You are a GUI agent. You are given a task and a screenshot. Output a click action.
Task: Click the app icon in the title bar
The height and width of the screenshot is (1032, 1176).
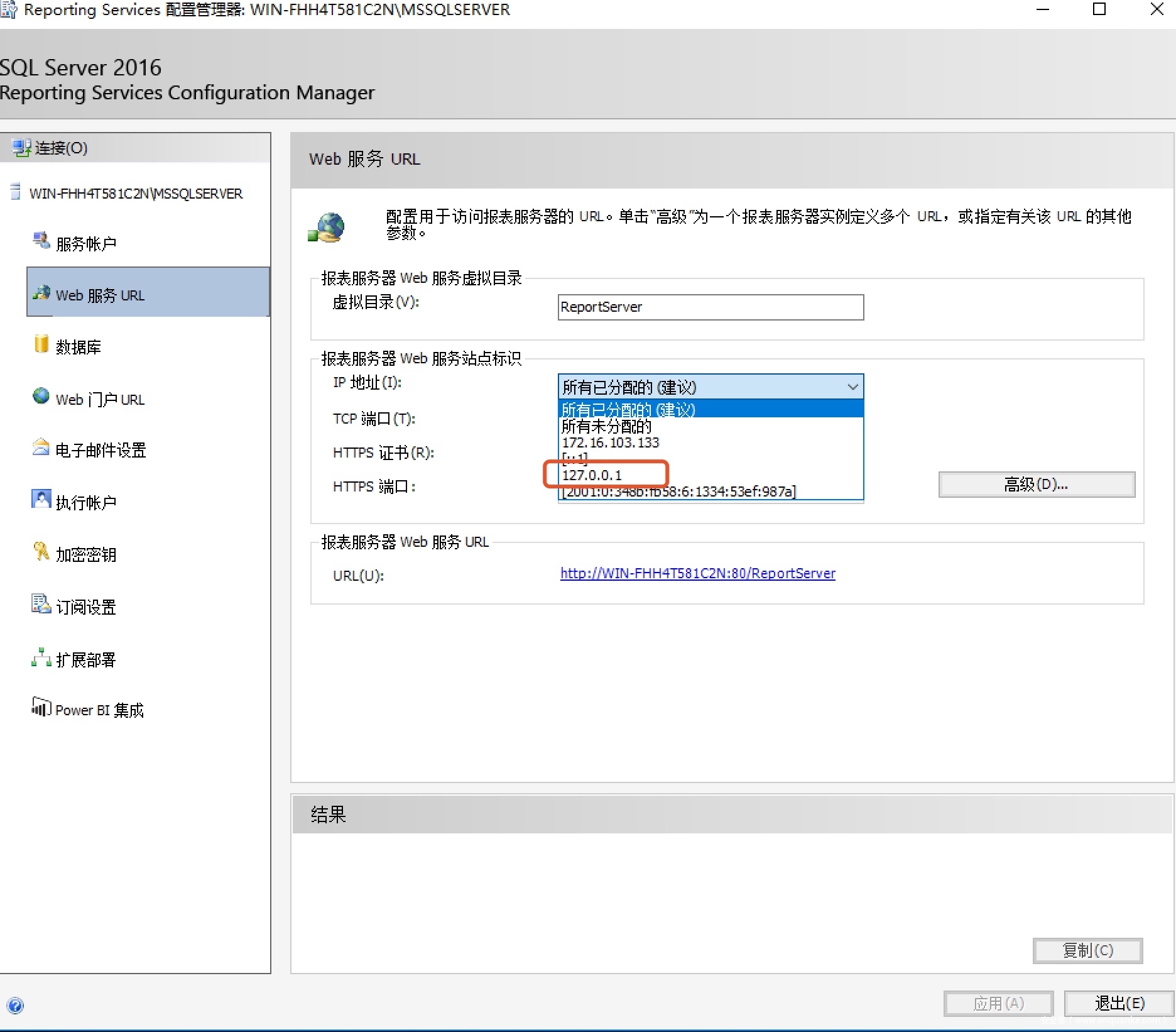point(9,10)
